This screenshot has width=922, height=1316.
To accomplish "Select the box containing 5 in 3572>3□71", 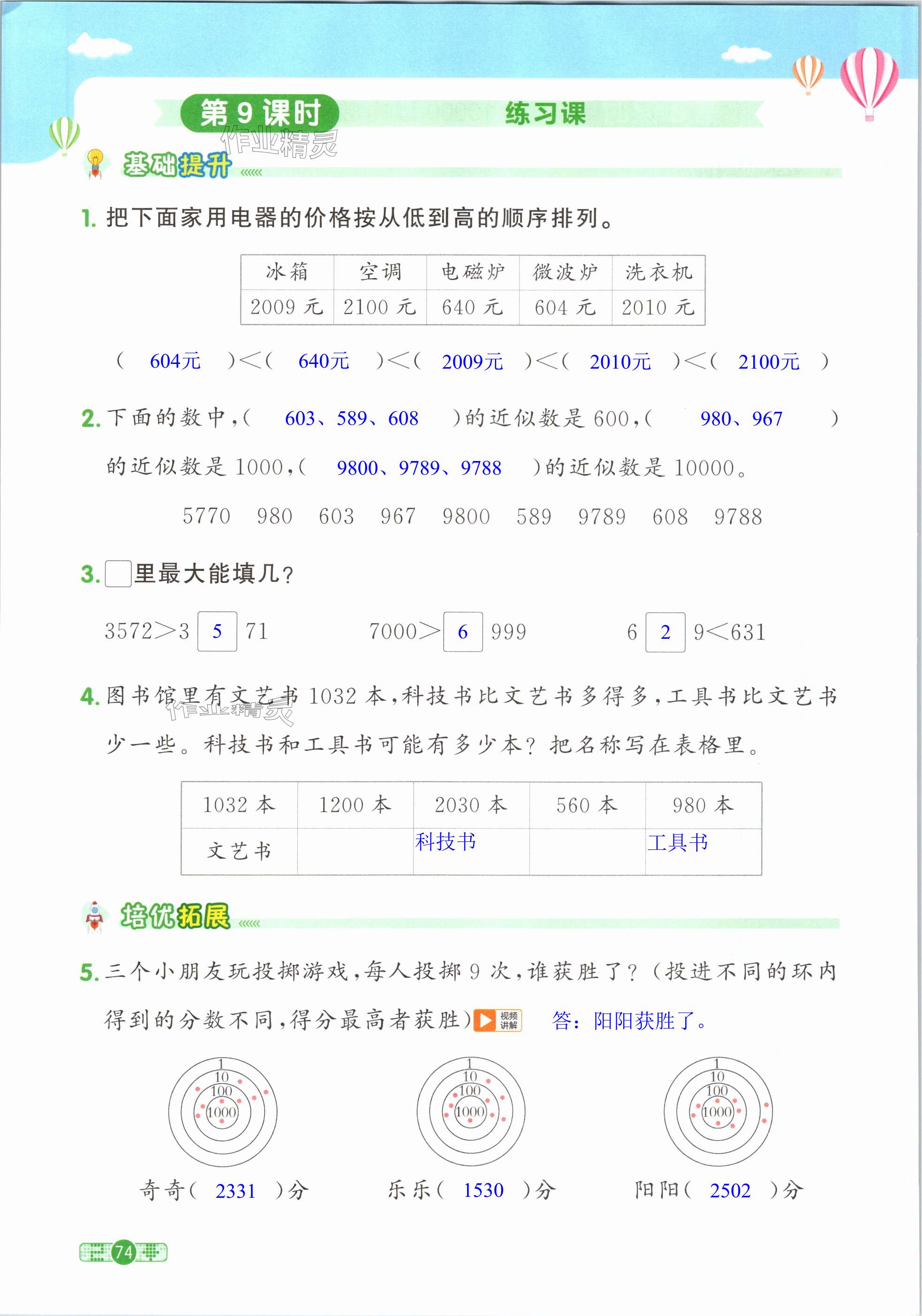I will [x=217, y=631].
